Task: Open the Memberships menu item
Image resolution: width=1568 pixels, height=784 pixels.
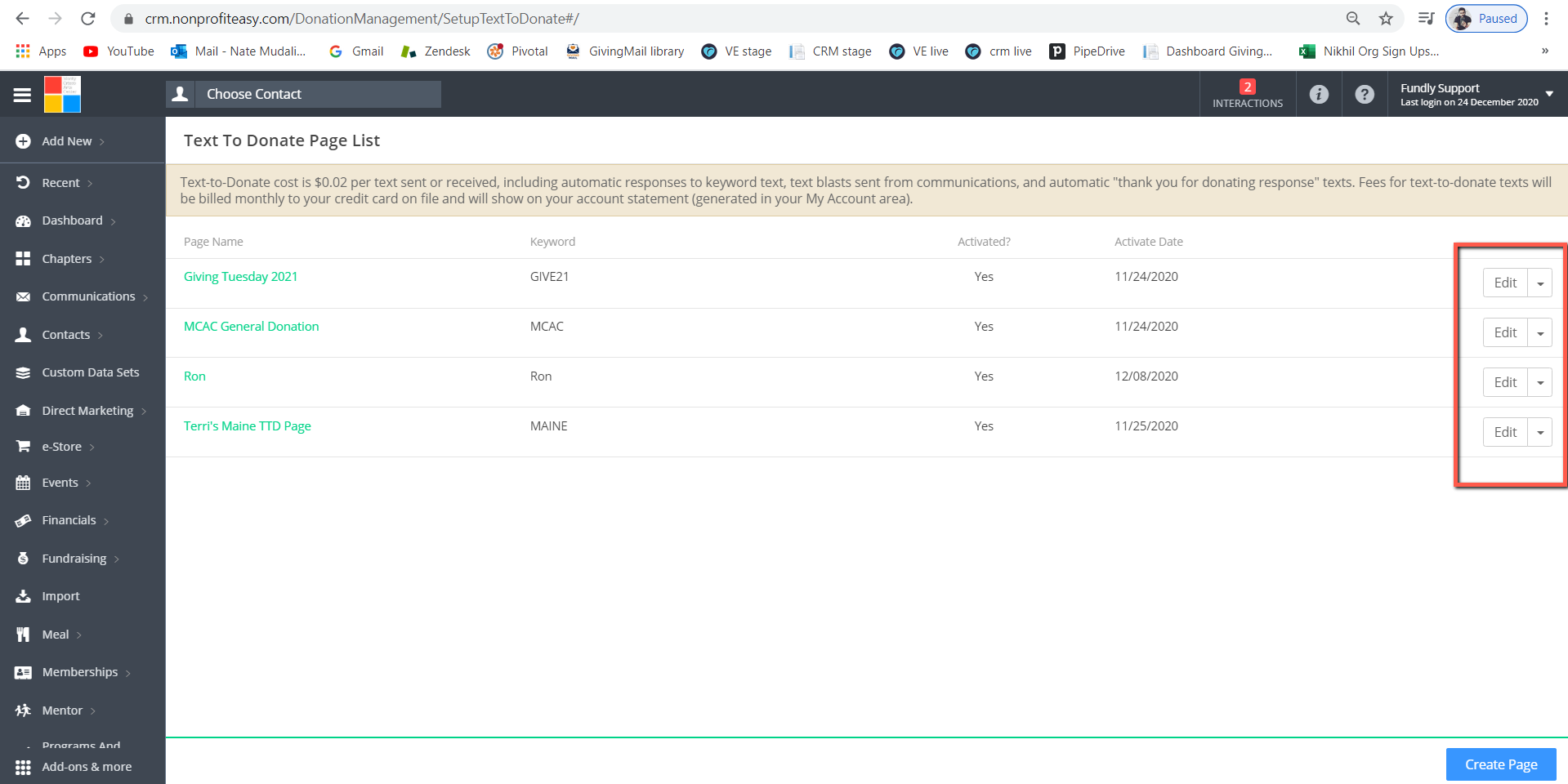Action: pos(80,672)
